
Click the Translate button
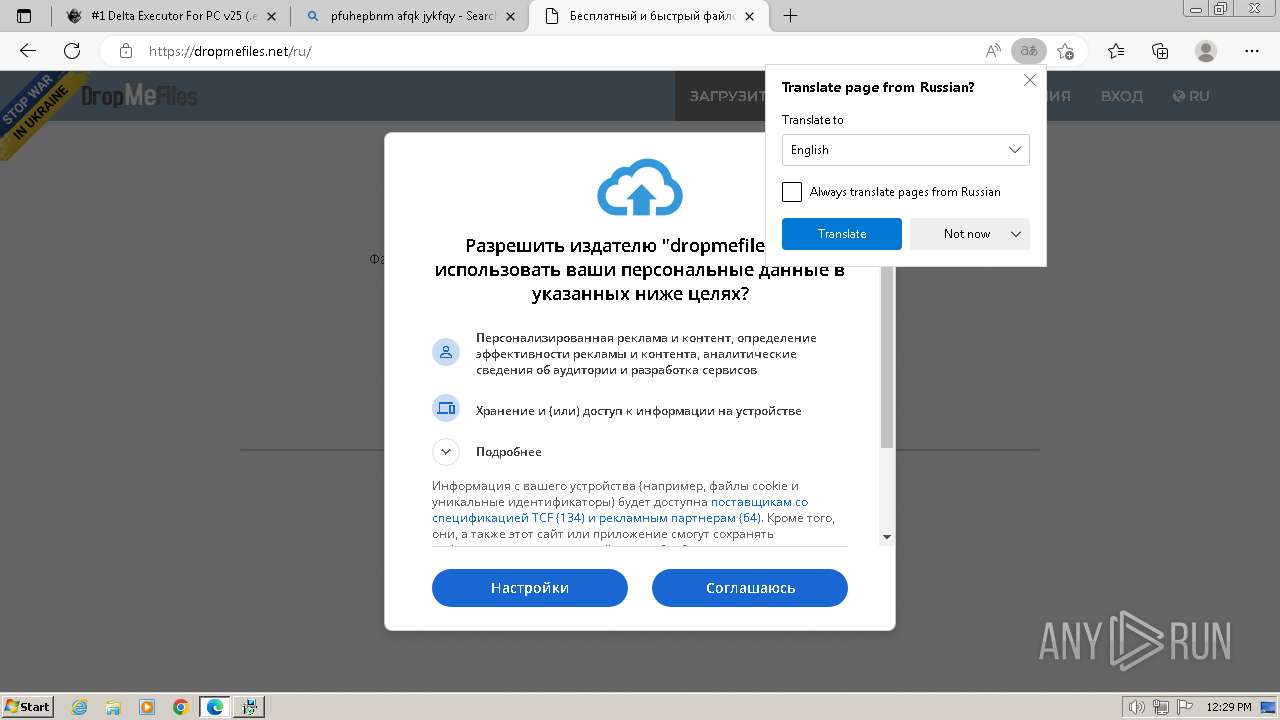(842, 234)
